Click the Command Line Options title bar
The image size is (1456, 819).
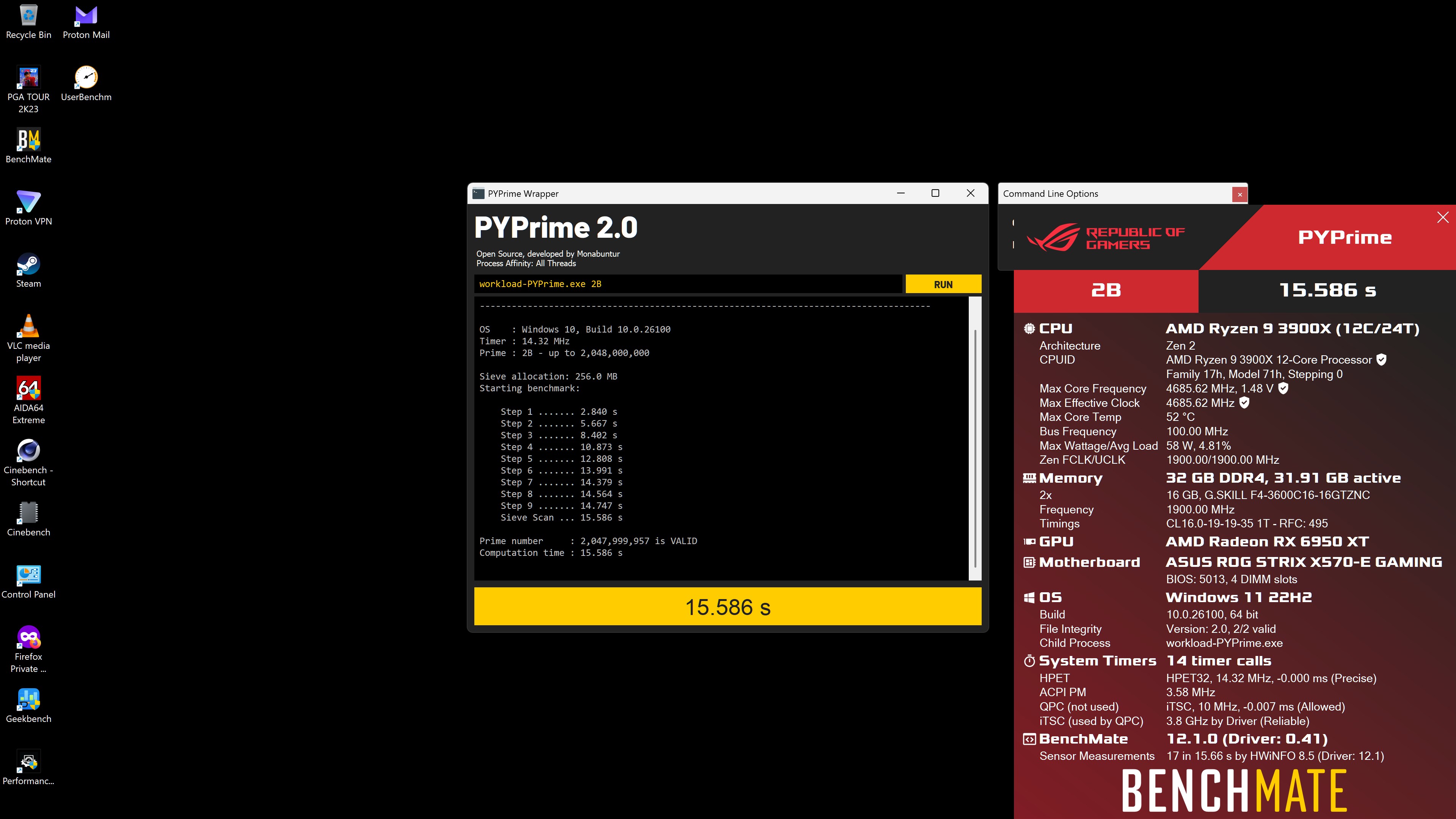(1115, 194)
